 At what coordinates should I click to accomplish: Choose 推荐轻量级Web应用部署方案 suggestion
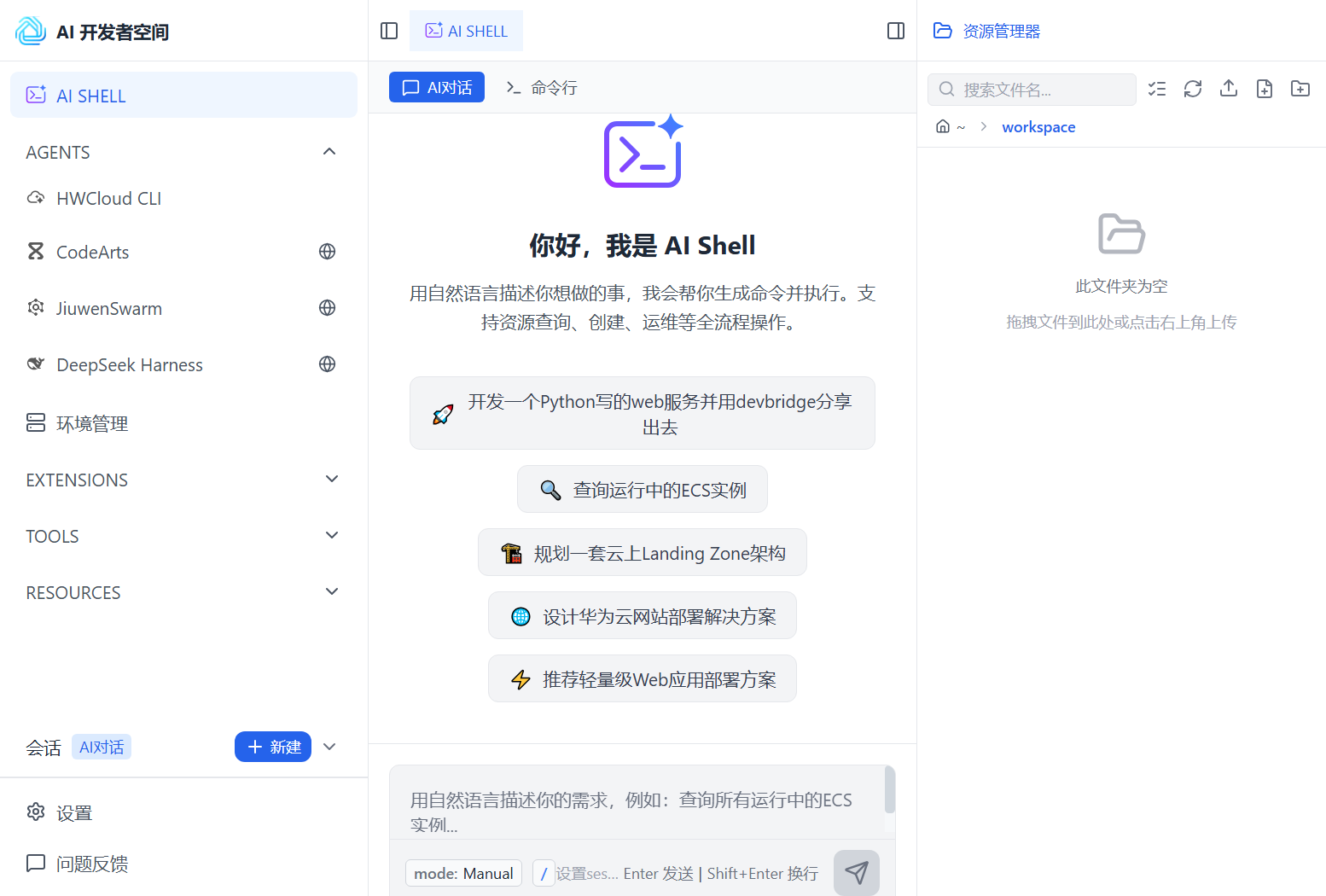pos(643,678)
